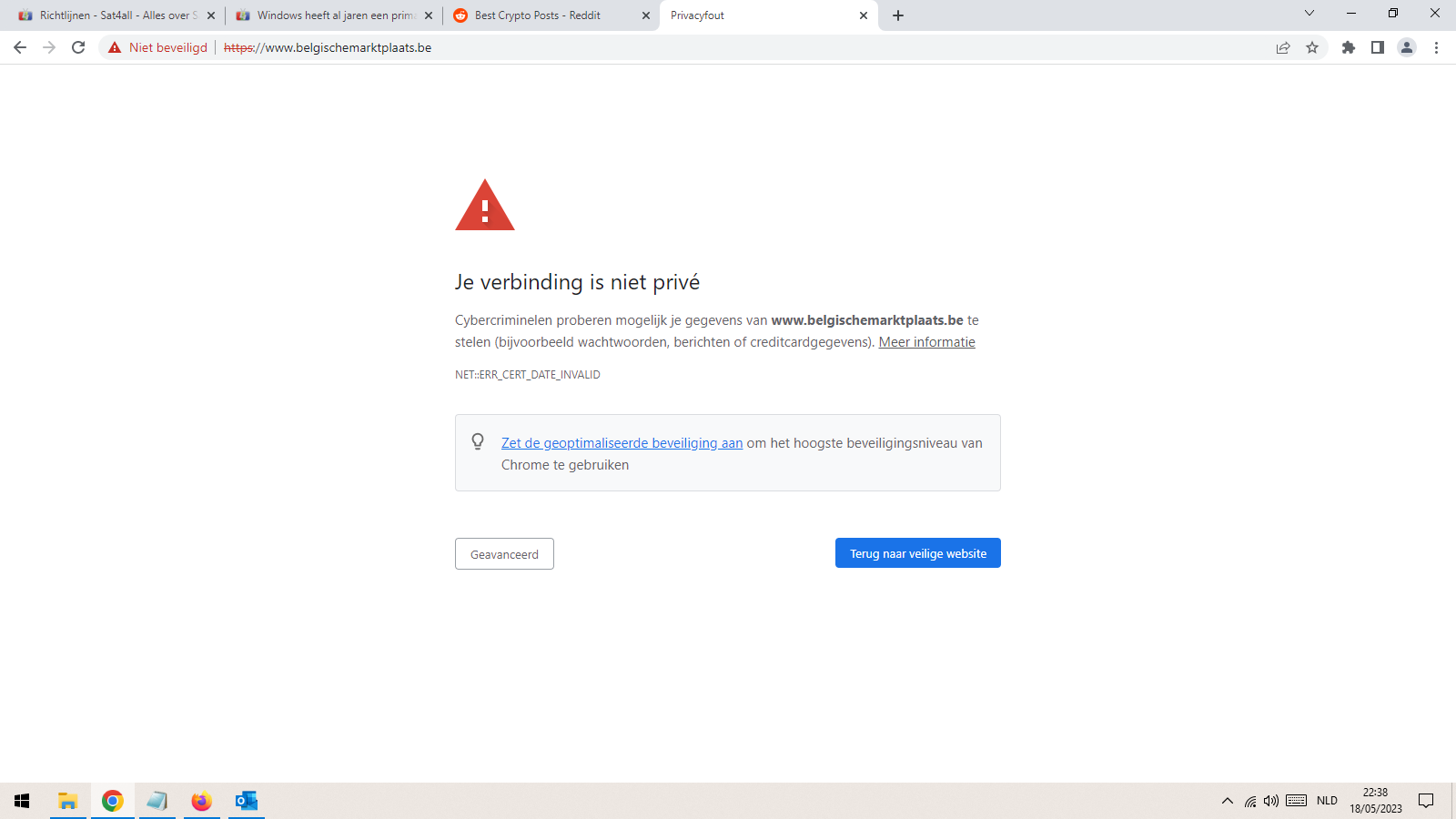
Task: Go back using the back arrow
Action: pos(20,47)
